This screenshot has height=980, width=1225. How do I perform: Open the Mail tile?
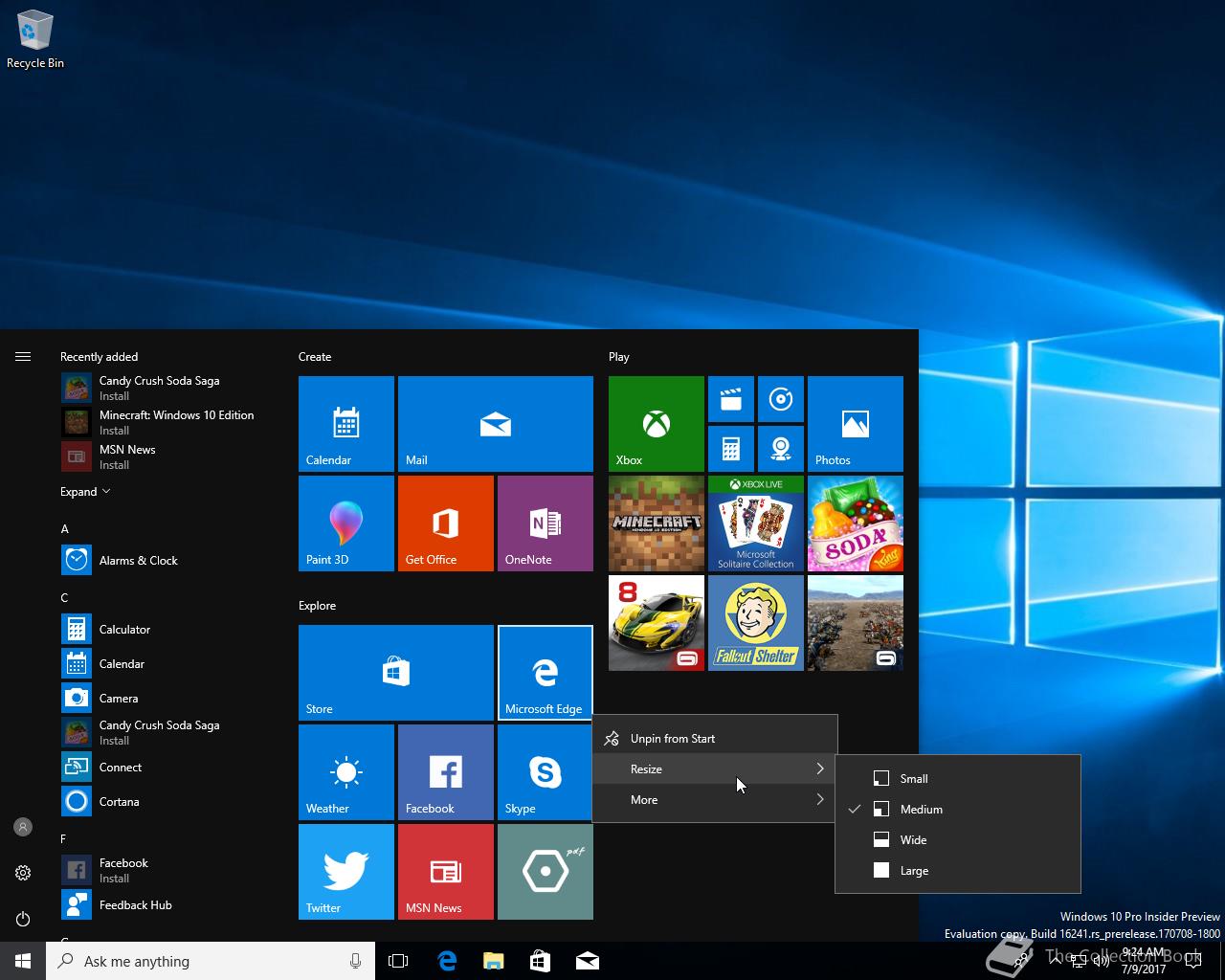click(496, 424)
